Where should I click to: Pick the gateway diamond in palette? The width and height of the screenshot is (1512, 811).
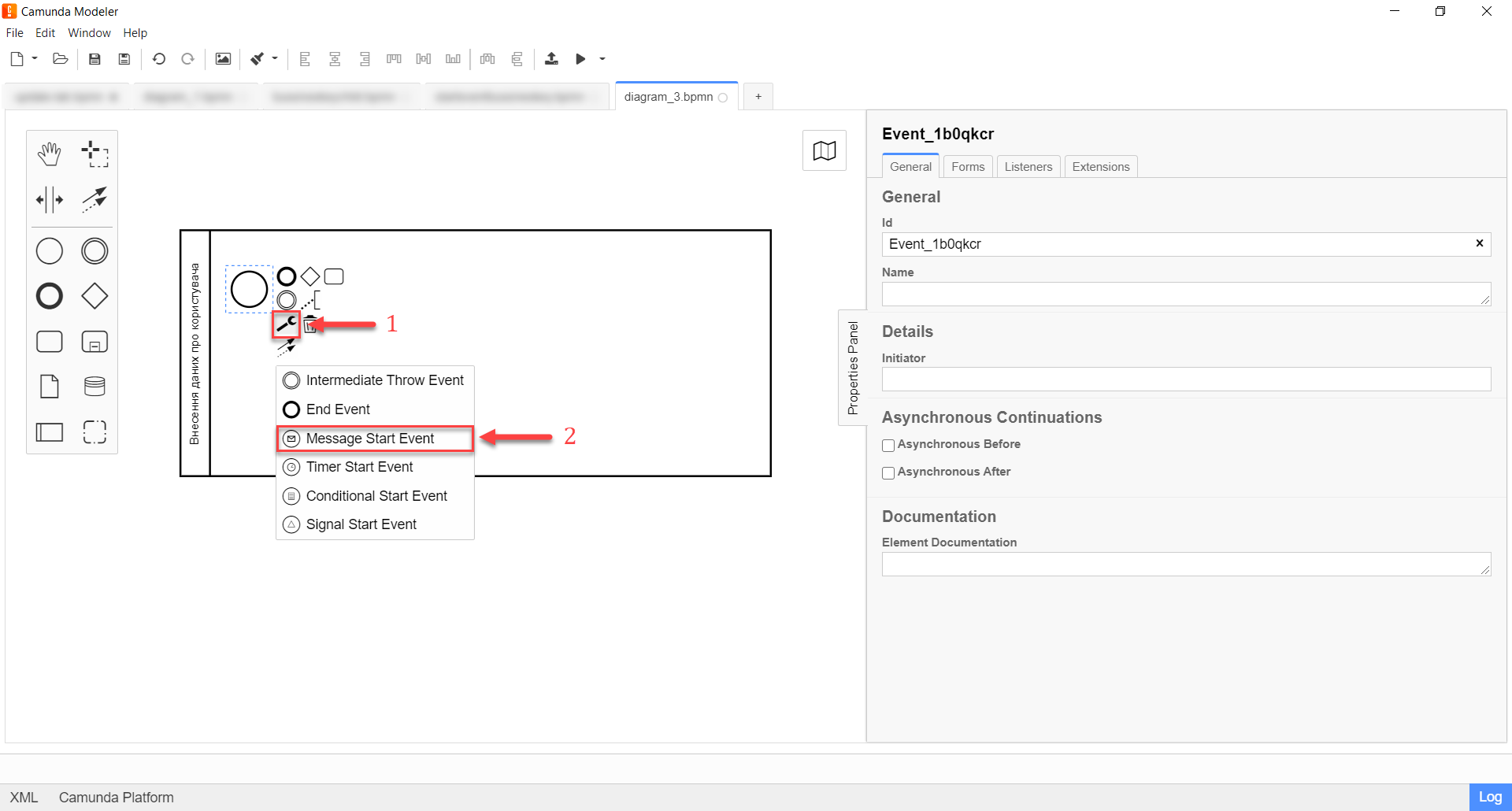pyautogui.click(x=94, y=297)
